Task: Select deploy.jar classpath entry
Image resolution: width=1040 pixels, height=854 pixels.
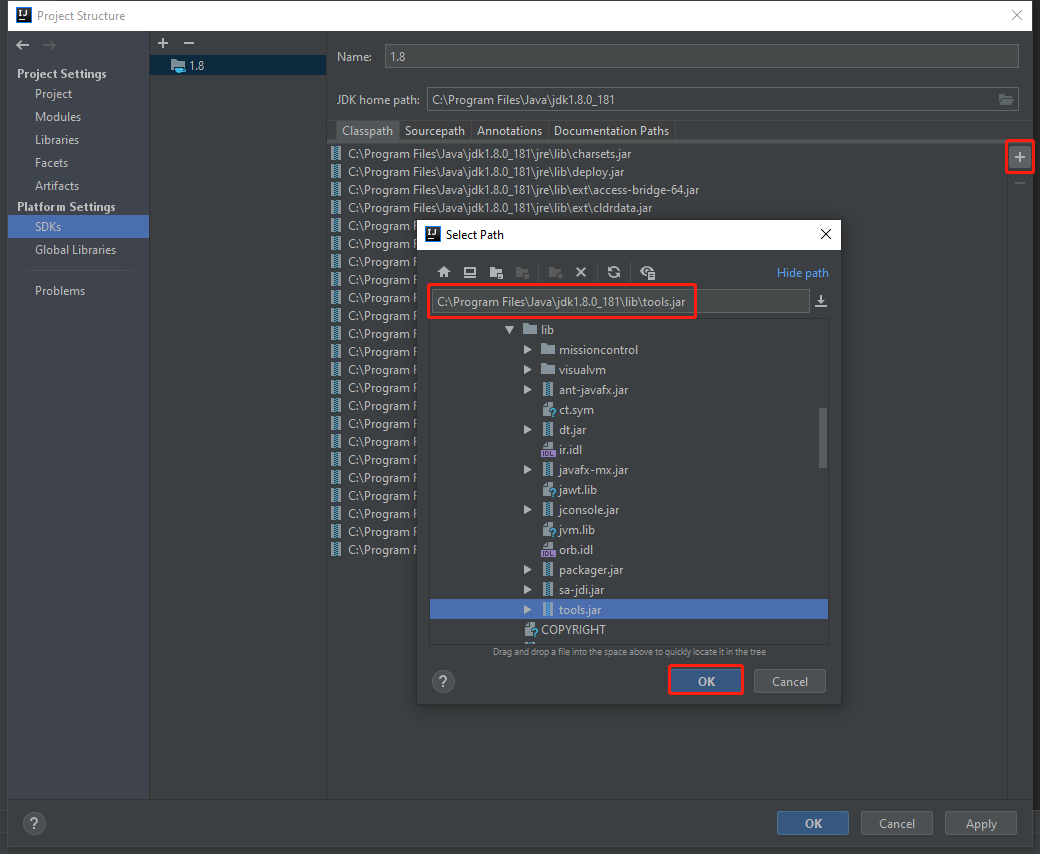Action: 486,172
